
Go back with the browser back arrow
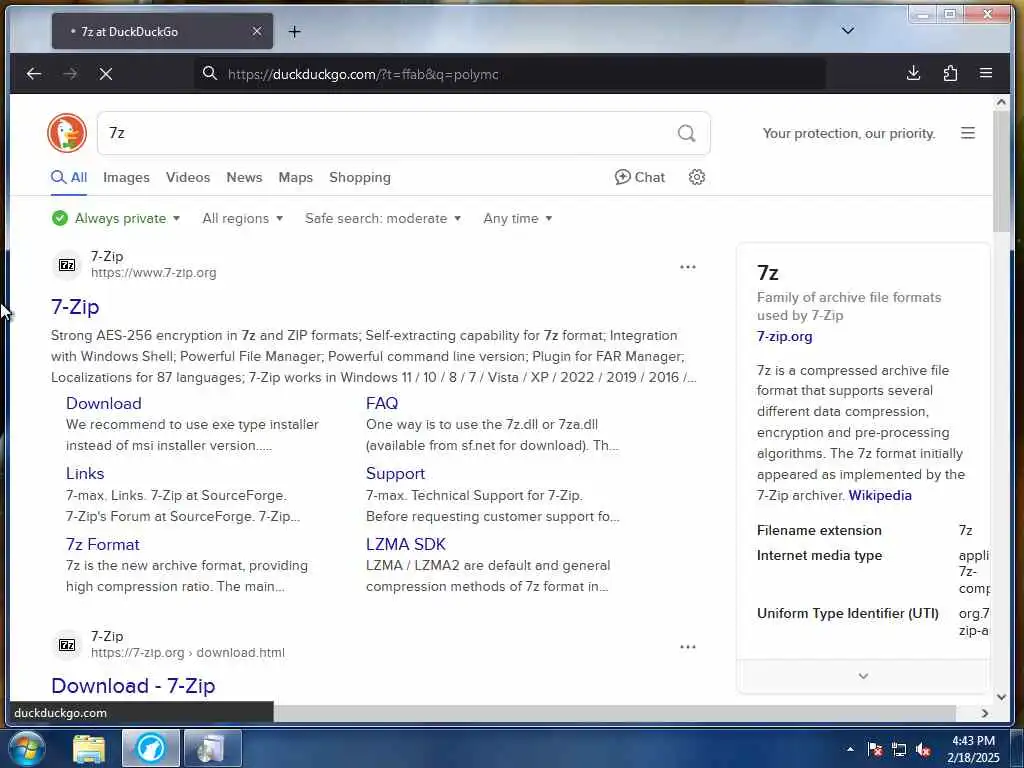click(x=34, y=74)
